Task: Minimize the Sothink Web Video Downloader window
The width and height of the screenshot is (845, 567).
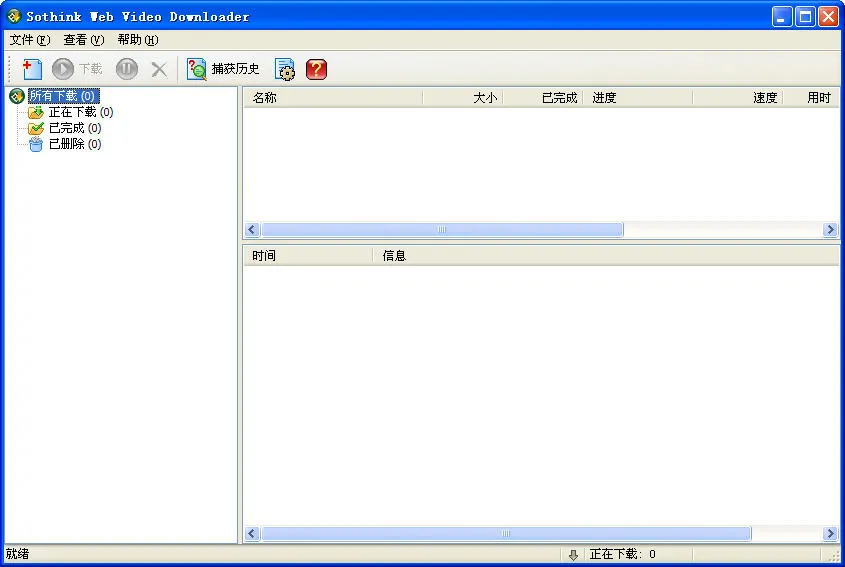Action: [x=782, y=17]
